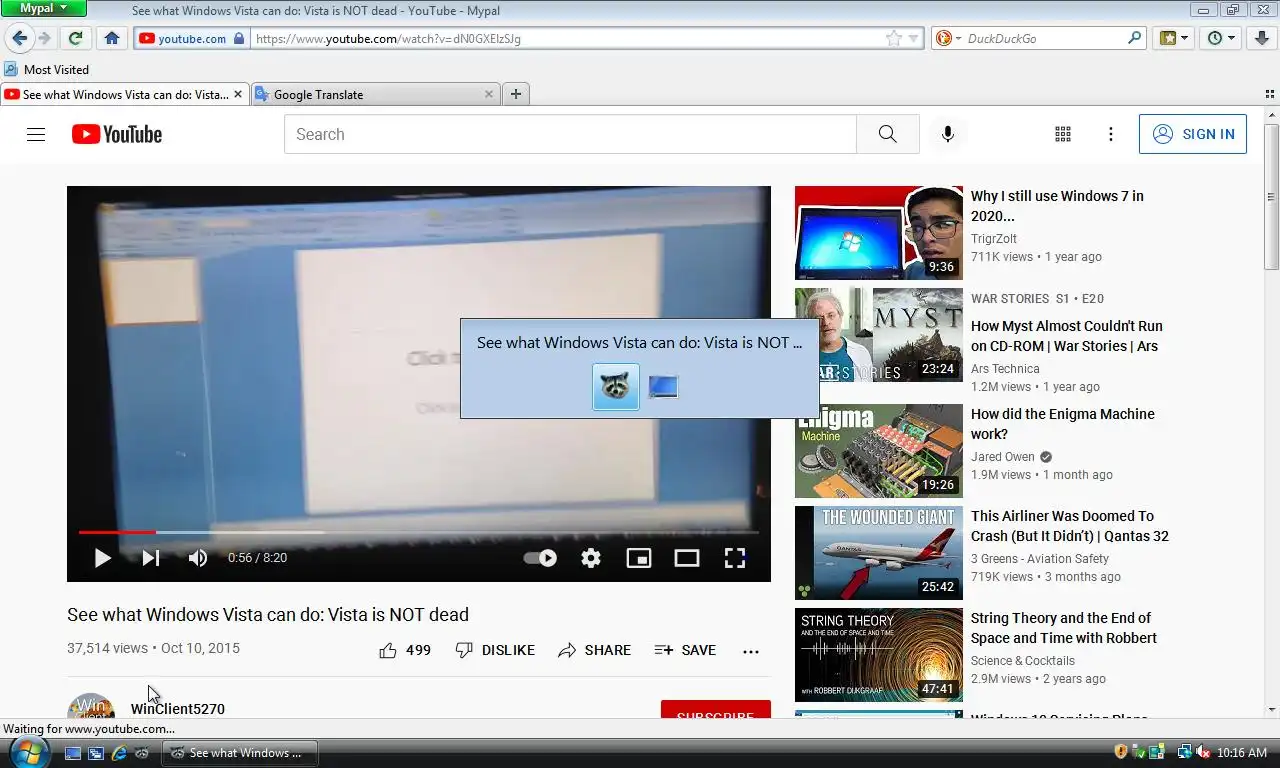Open How did the Enigma Machine work title
The image size is (1280, 768).
1063,424
